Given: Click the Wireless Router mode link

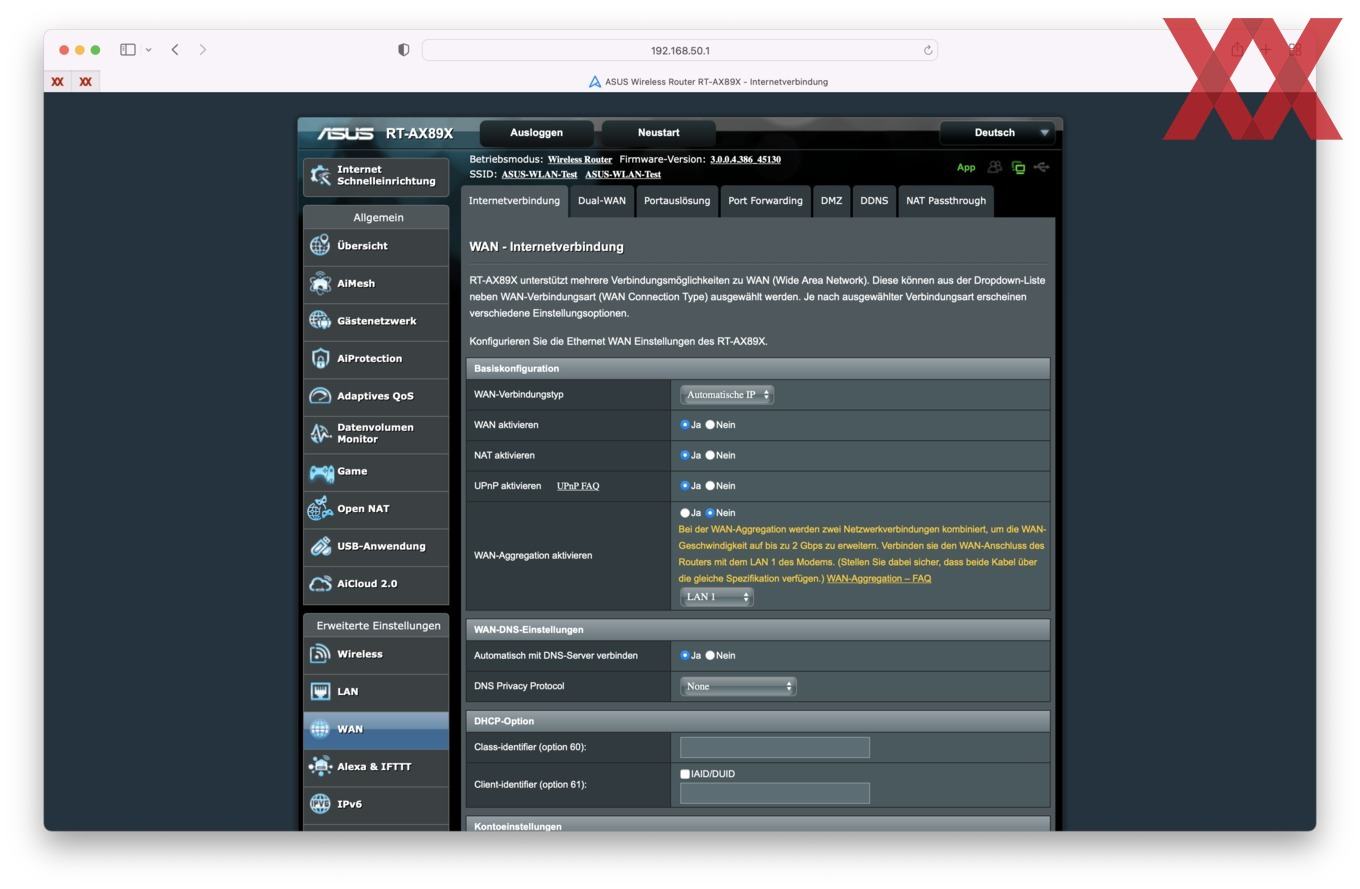Looking at the screenshot, I should [580, 160].
